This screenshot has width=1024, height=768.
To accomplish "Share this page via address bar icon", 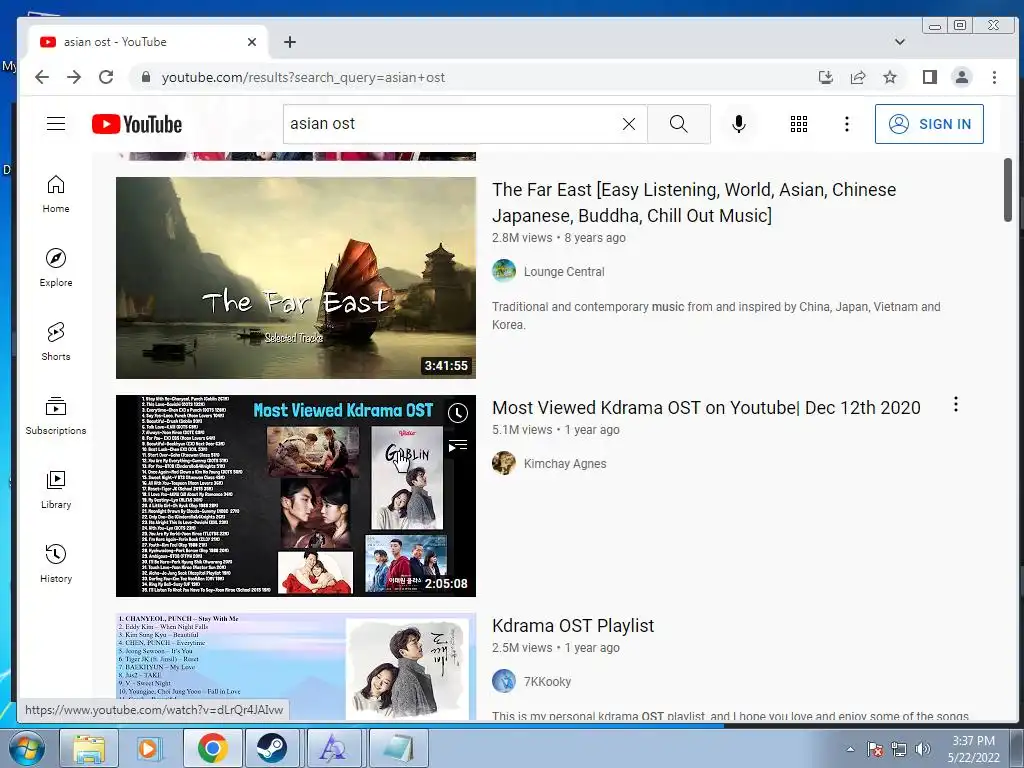I will [857, 77].
